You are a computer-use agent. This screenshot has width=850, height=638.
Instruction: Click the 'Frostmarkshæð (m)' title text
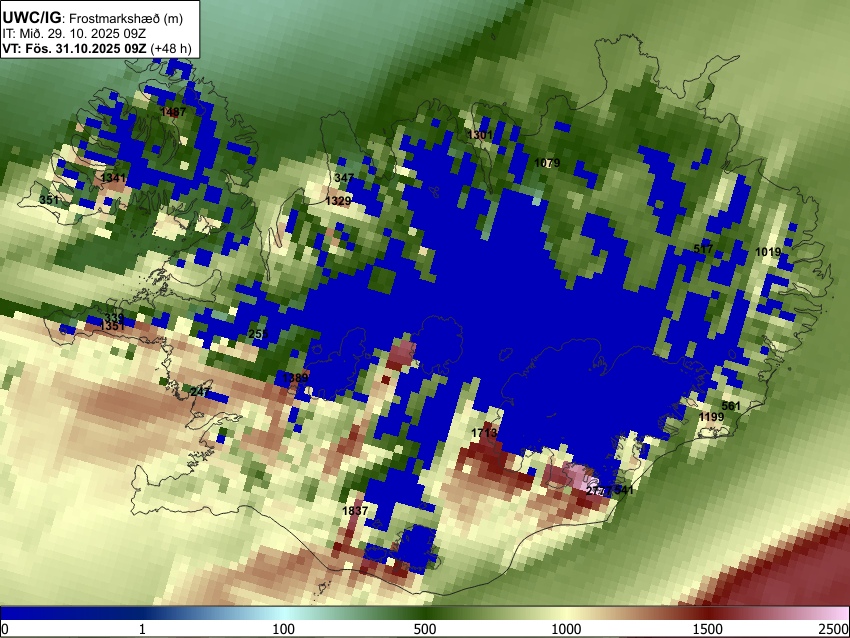(x=126, y=18)
